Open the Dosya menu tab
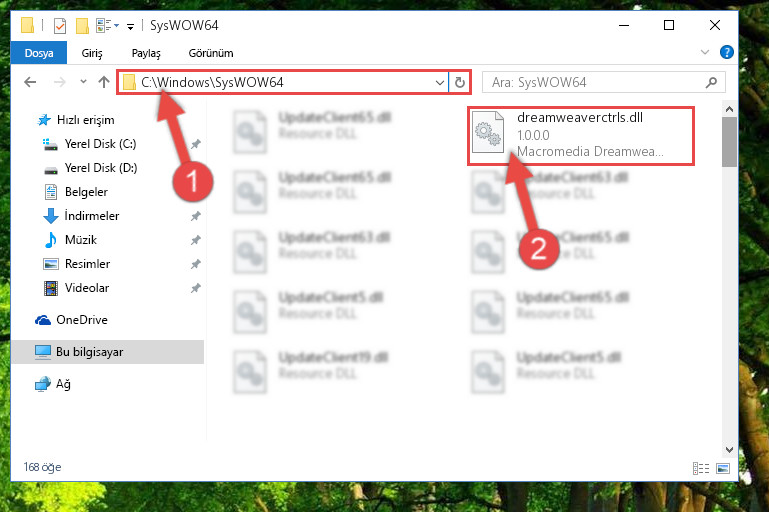The width and height of the screenshot is (769, 512). pyautogui.click(x=39, y=53)
